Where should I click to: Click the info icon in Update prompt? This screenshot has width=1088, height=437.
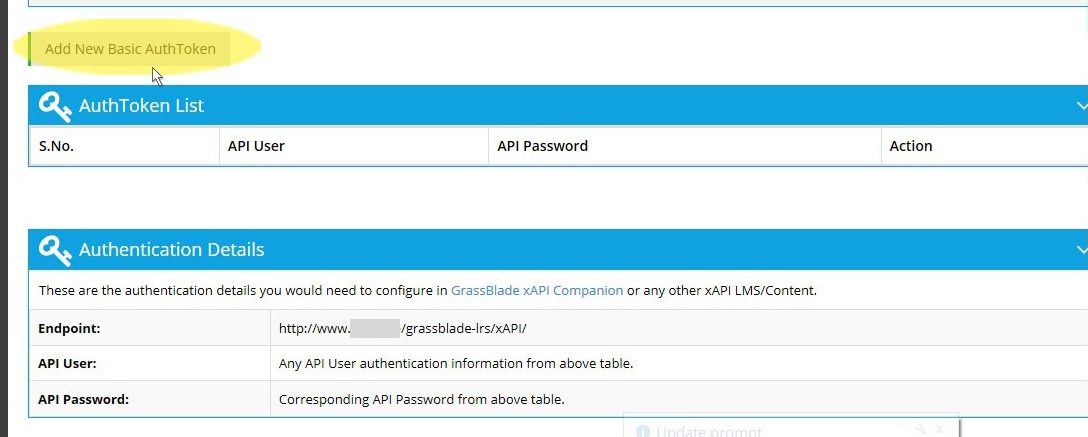point(643,431)
